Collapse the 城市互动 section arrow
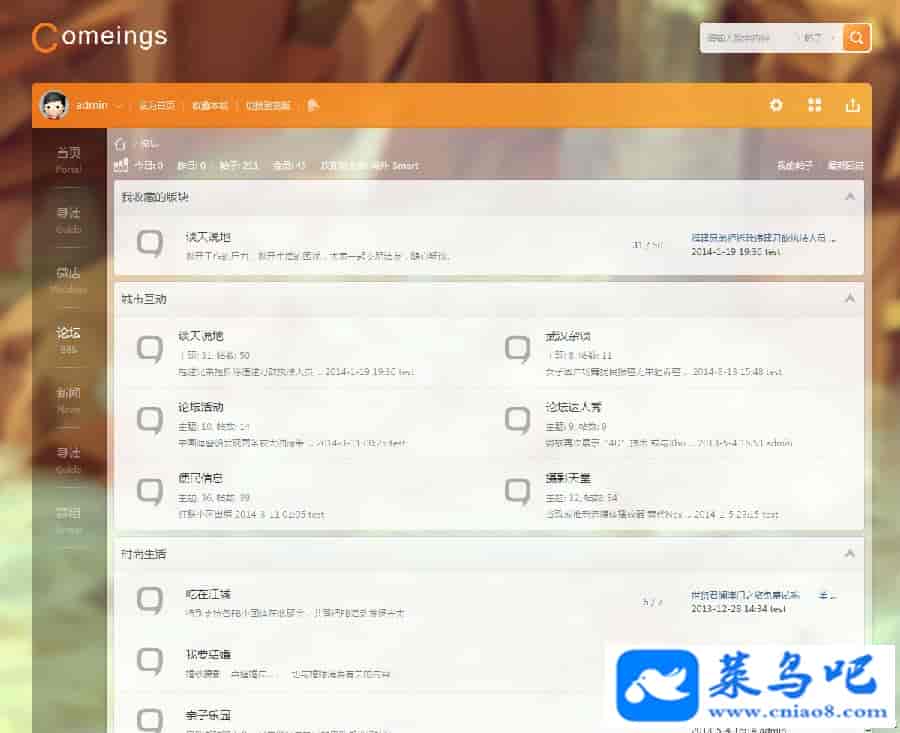This screenshot has height=733, width=900. coord(849,298)
